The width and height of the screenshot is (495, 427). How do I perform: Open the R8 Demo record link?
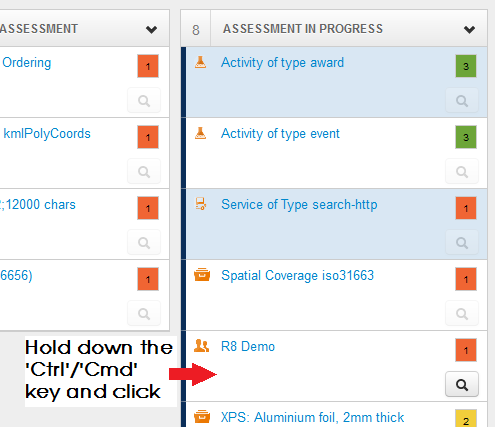pyautogui.click(x=248, y=346)
